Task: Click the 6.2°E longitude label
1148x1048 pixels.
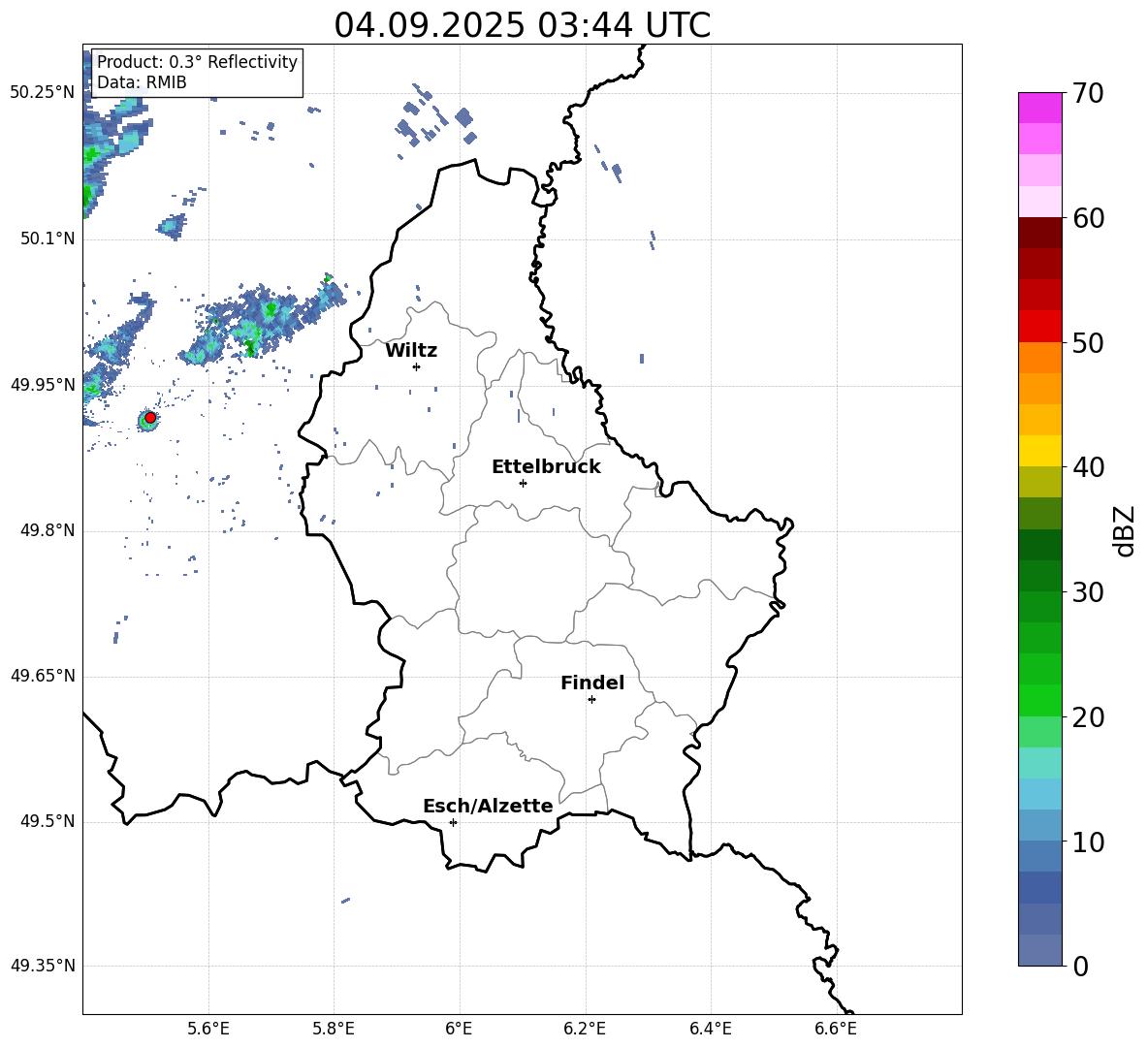Action: 585,1029
